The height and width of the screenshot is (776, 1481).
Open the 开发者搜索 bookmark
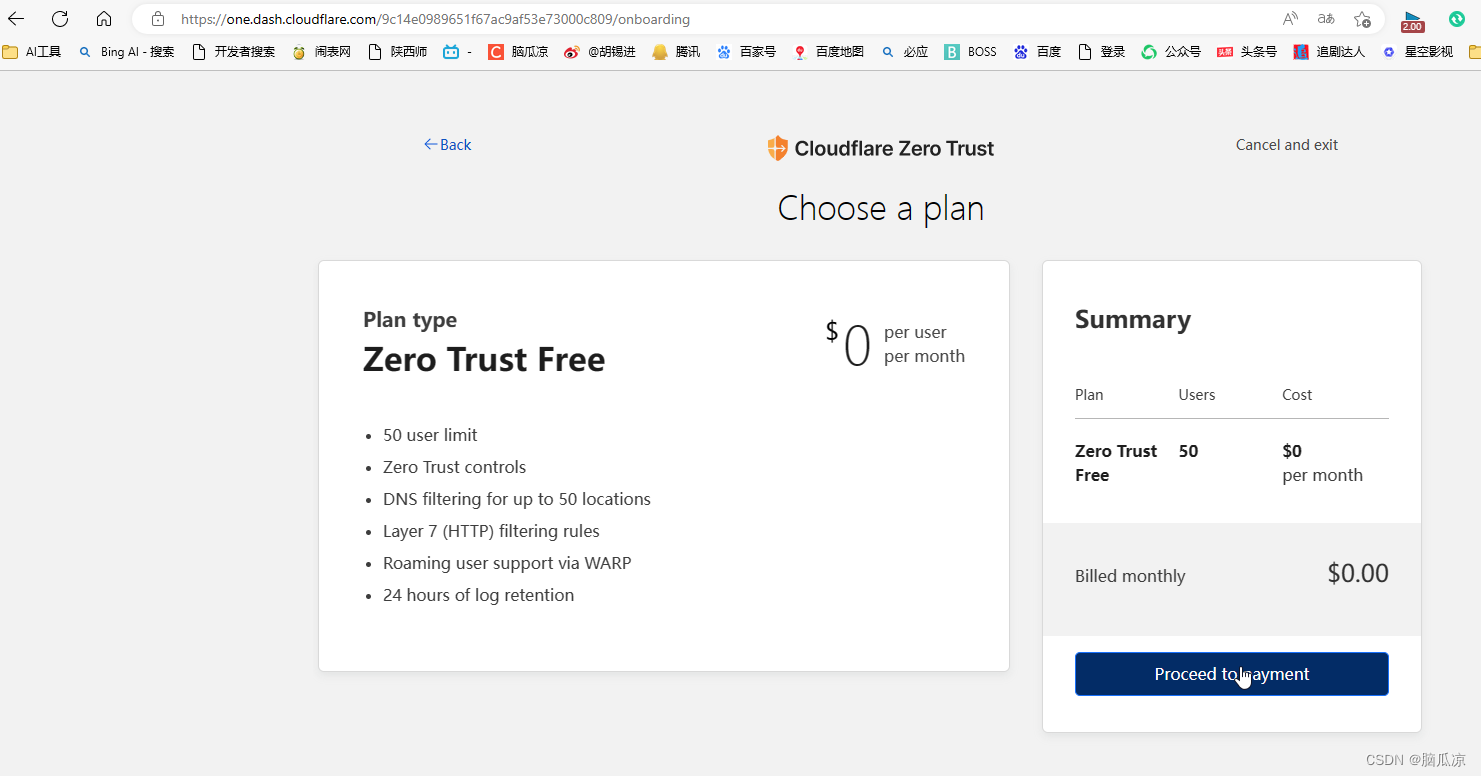tap(233, 52)
